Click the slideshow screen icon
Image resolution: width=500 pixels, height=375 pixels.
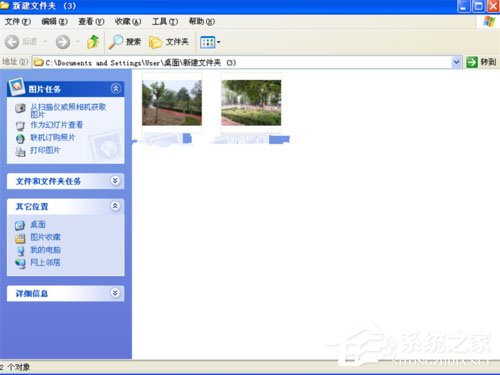point(20,126)
